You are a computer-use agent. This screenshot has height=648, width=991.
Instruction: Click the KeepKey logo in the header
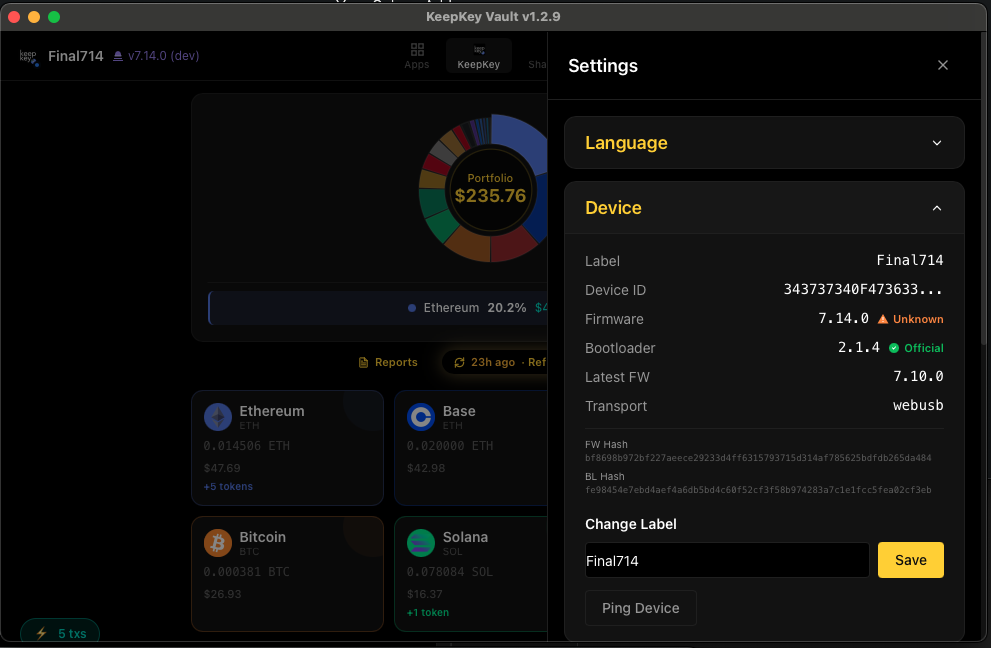tap(28, 57)
